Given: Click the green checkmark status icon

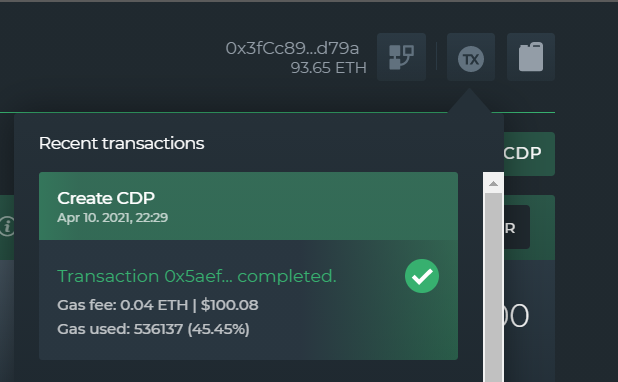Looking at the screenshot, I should (422, 276).
